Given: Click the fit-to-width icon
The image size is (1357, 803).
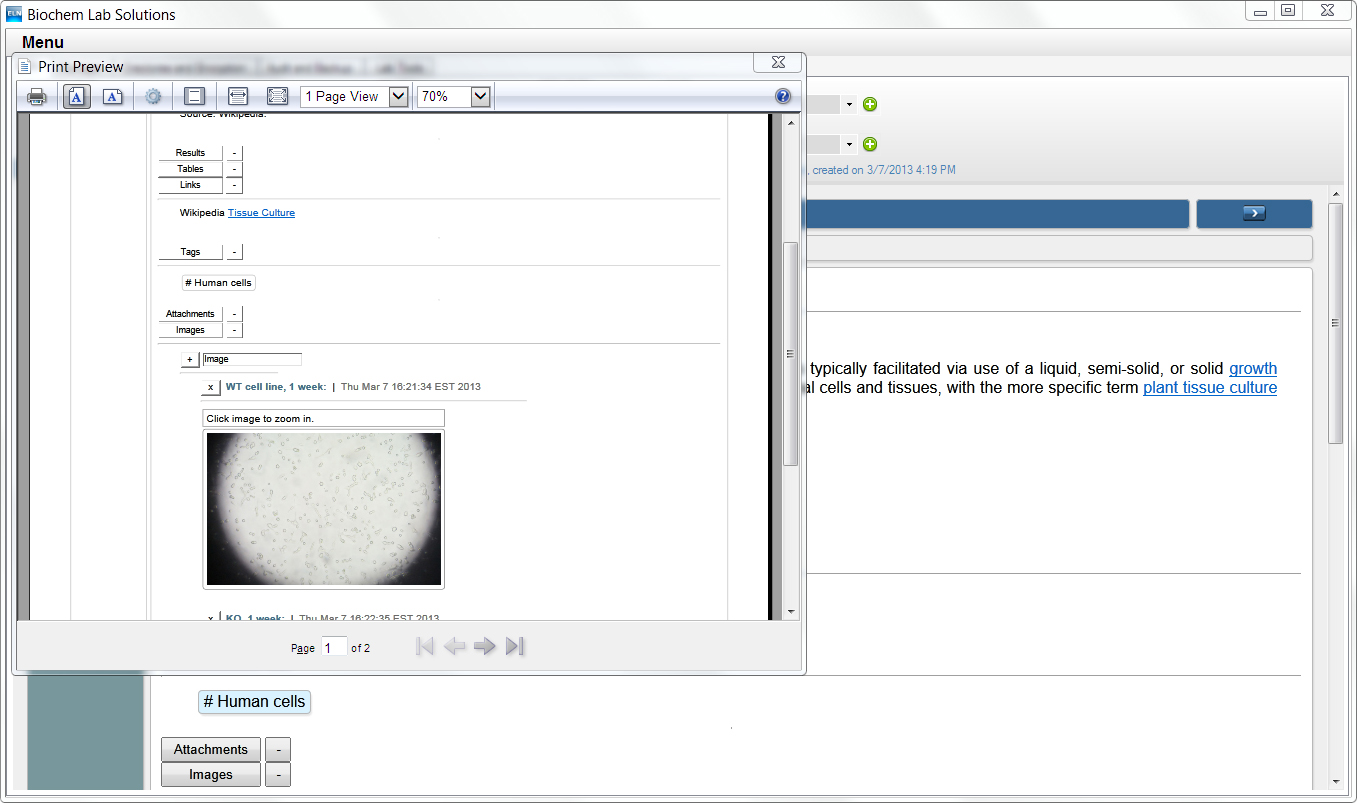Looking at the screenshot, I should click(237, 96).
